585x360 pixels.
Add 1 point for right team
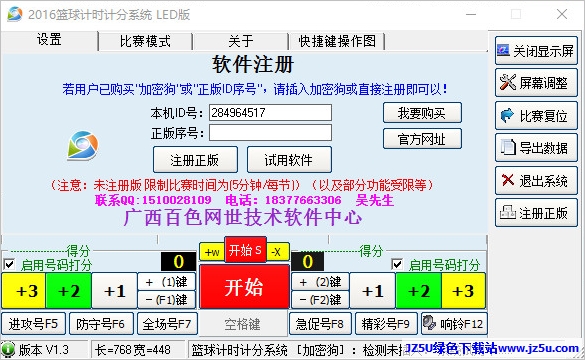[x=372, y=291]
